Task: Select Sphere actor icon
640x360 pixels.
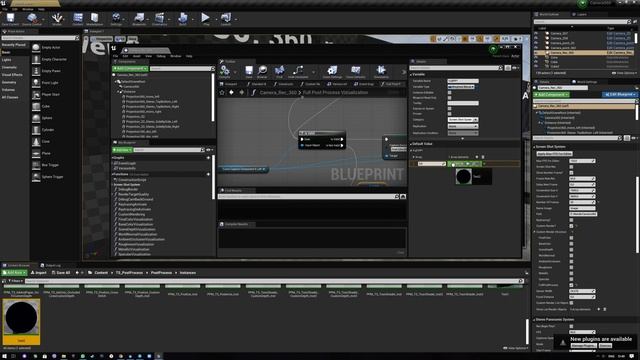Action: (x=36, y=118)
